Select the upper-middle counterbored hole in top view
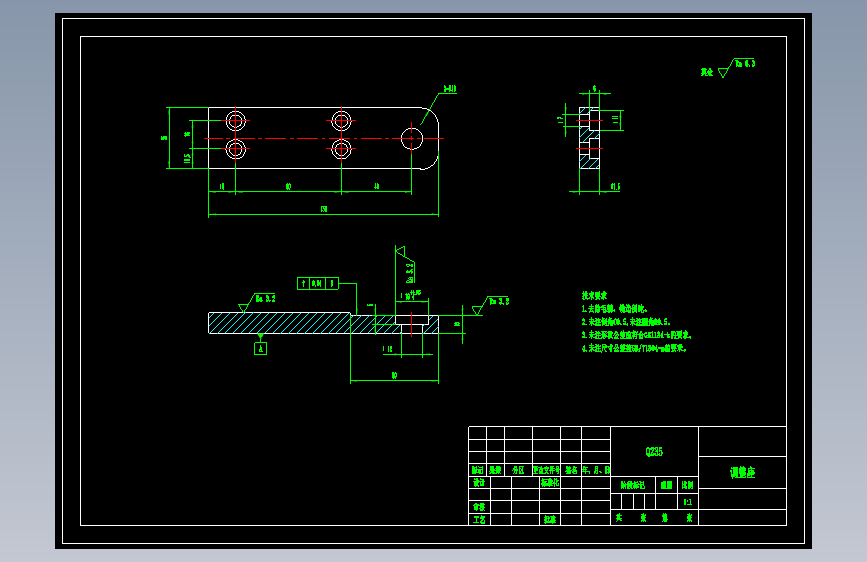 coord(341,121)
